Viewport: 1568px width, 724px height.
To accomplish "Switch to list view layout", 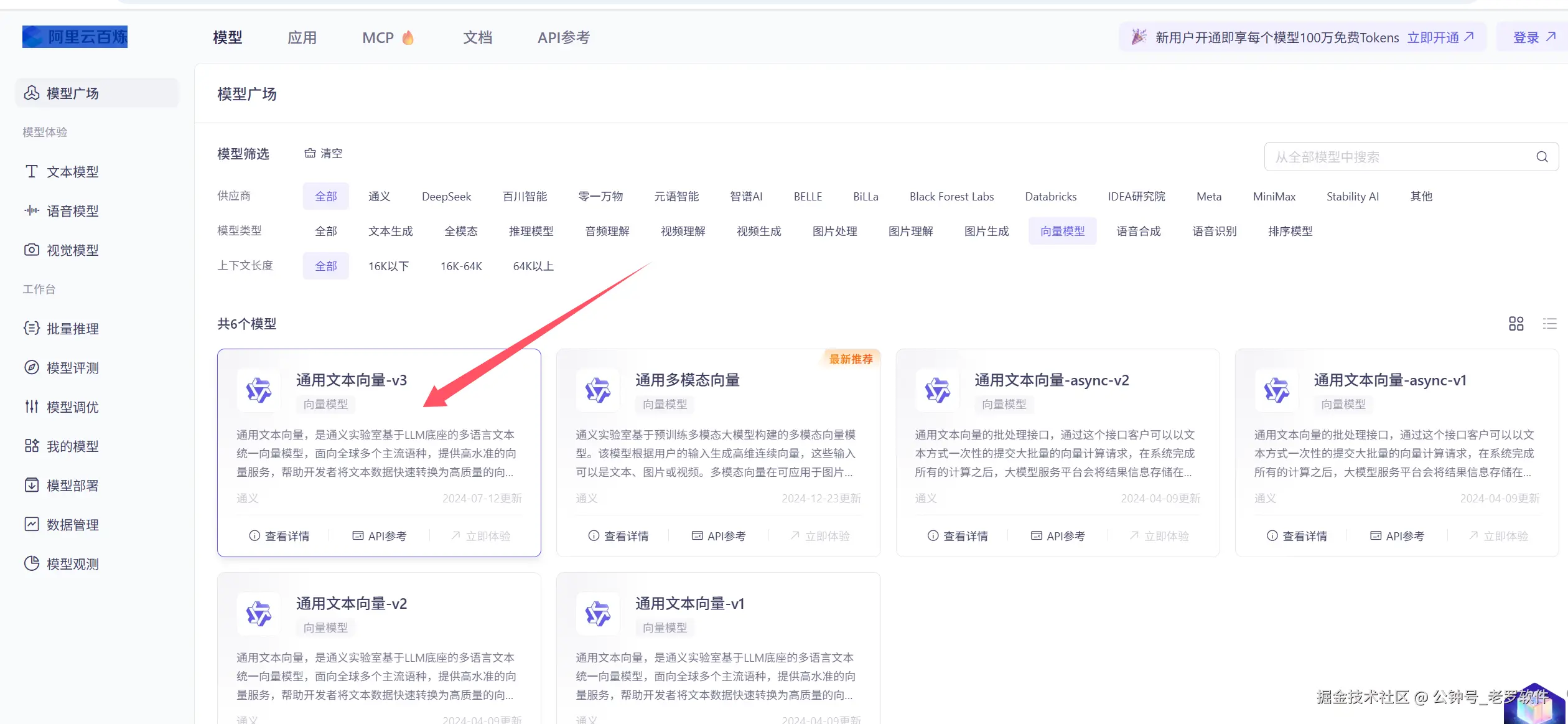I will (1549, 324).
